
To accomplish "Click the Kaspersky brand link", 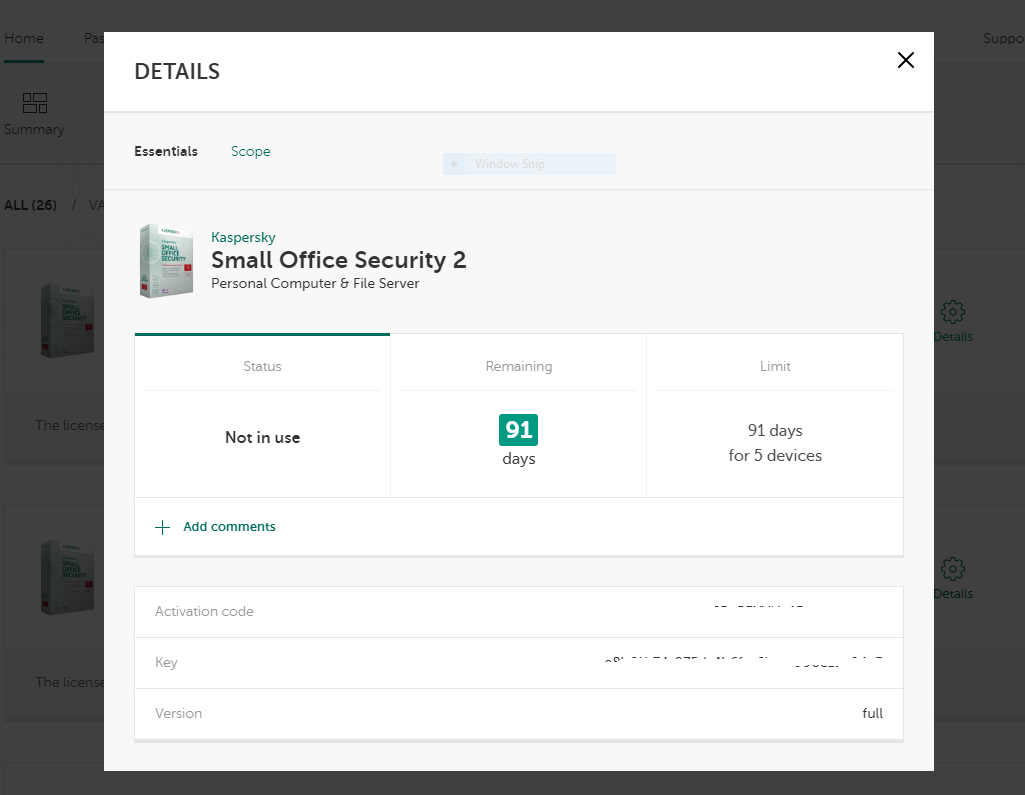I will pyautogui.click(x=243, y=237).
